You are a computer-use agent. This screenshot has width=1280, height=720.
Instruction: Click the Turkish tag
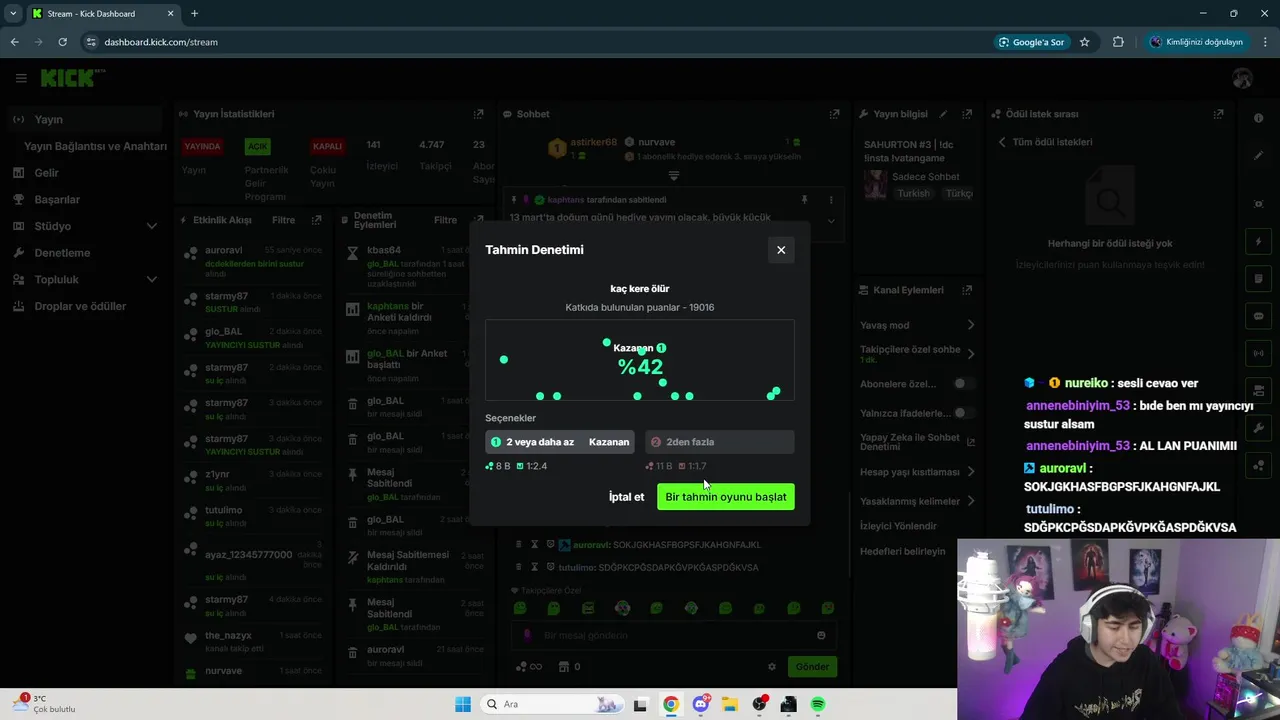tap(913, 193)
